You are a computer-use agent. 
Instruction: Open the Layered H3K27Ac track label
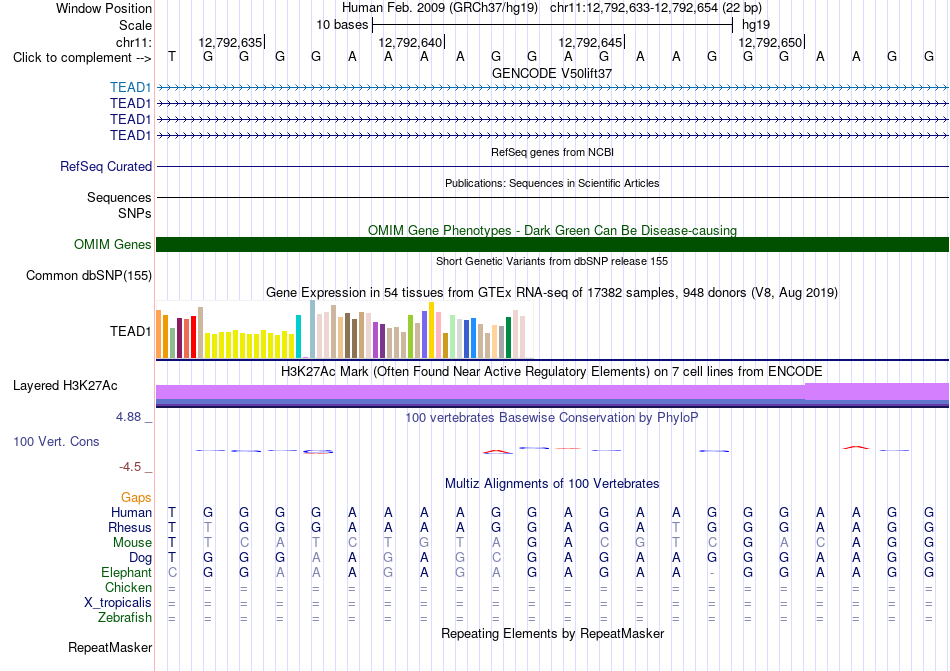pyautogui.click(x=65, y=386)
